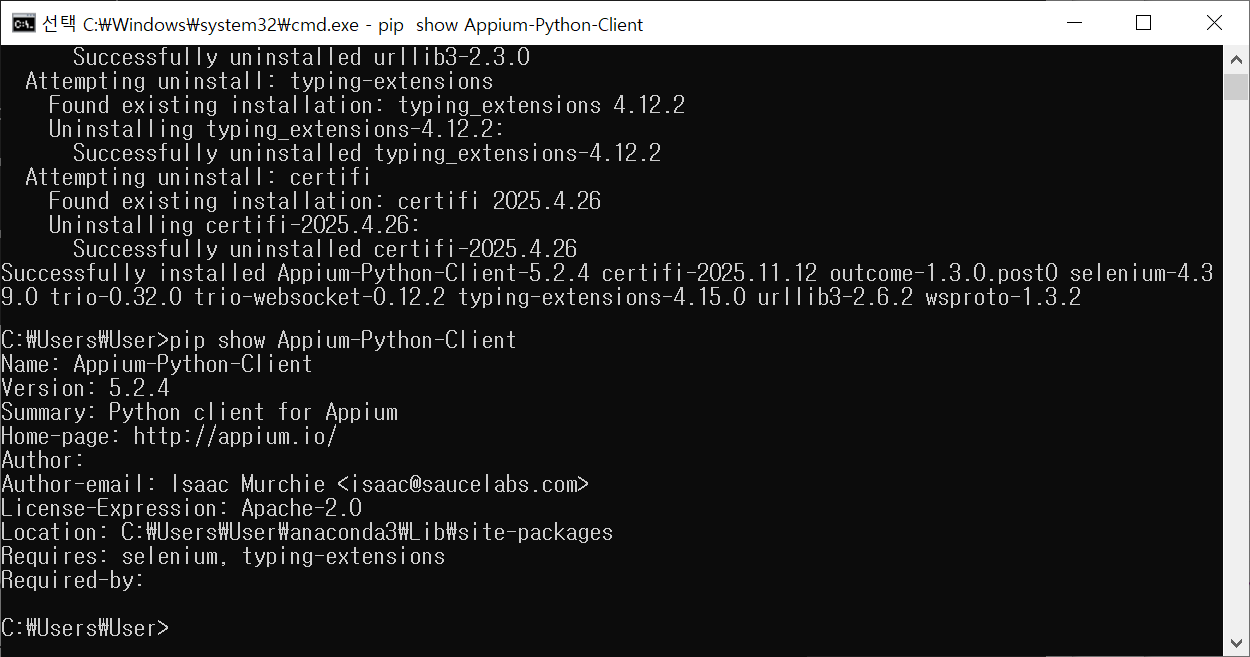1250x657 pixels.
Task: Click the 'Version: 5.2.4' line
Action: point(85,388)
